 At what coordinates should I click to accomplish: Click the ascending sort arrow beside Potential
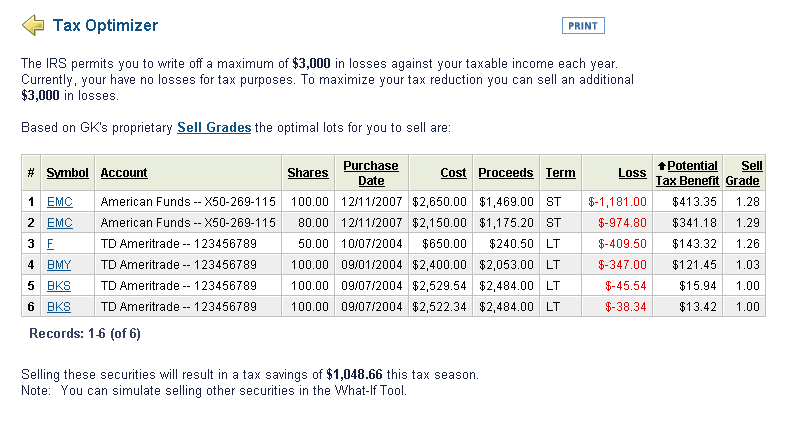click(662, 166)
